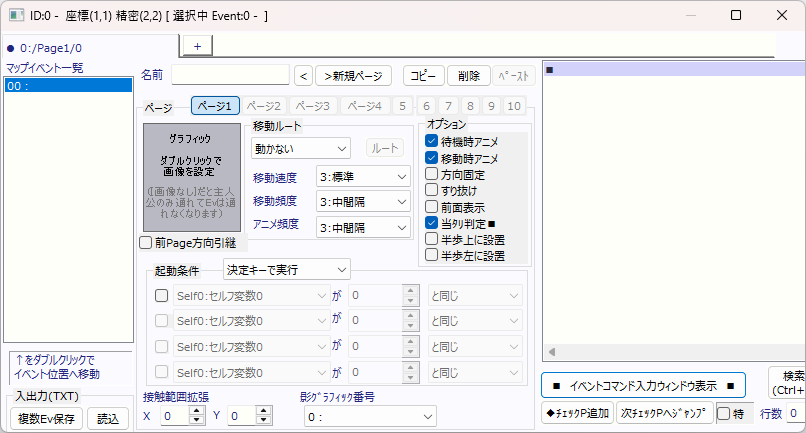Click the 接触範囲拡張 X input field
Image resolution: width=806 pixels, height=433 pixels.
175,416
